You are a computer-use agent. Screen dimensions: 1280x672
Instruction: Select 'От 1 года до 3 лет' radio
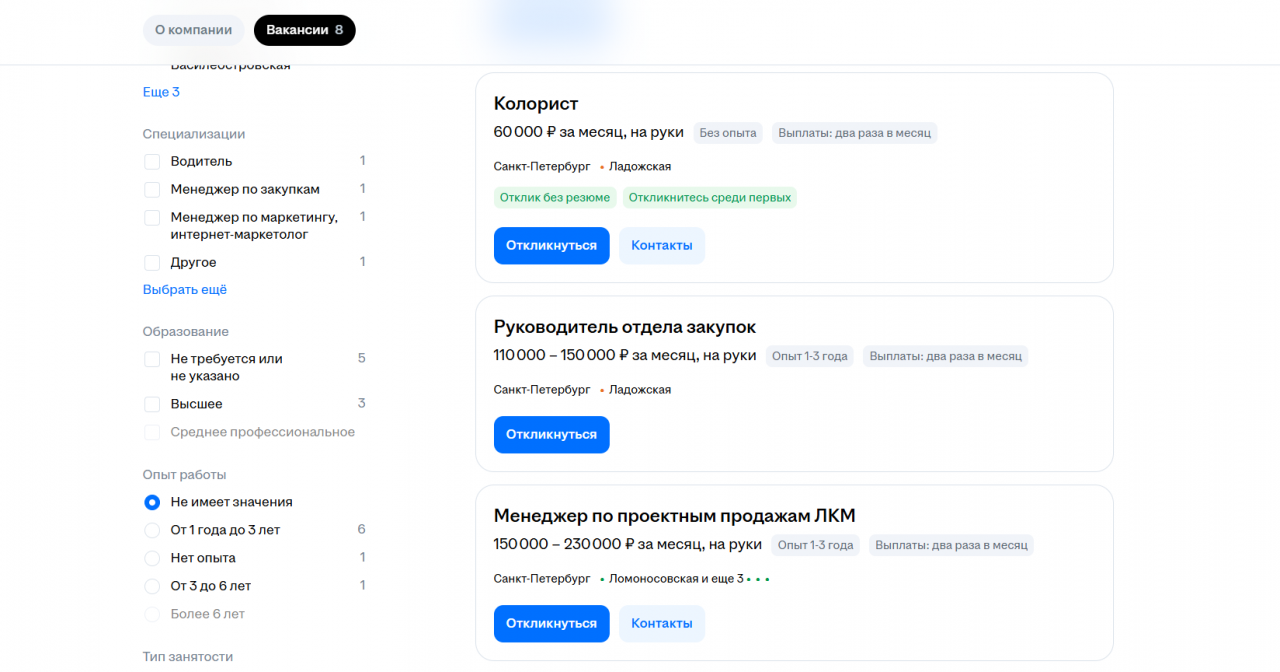(x=152, y=530)
